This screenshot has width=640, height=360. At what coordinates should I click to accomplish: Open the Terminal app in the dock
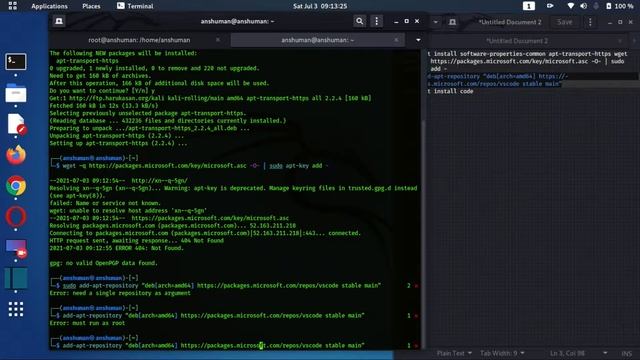(16, 62)
